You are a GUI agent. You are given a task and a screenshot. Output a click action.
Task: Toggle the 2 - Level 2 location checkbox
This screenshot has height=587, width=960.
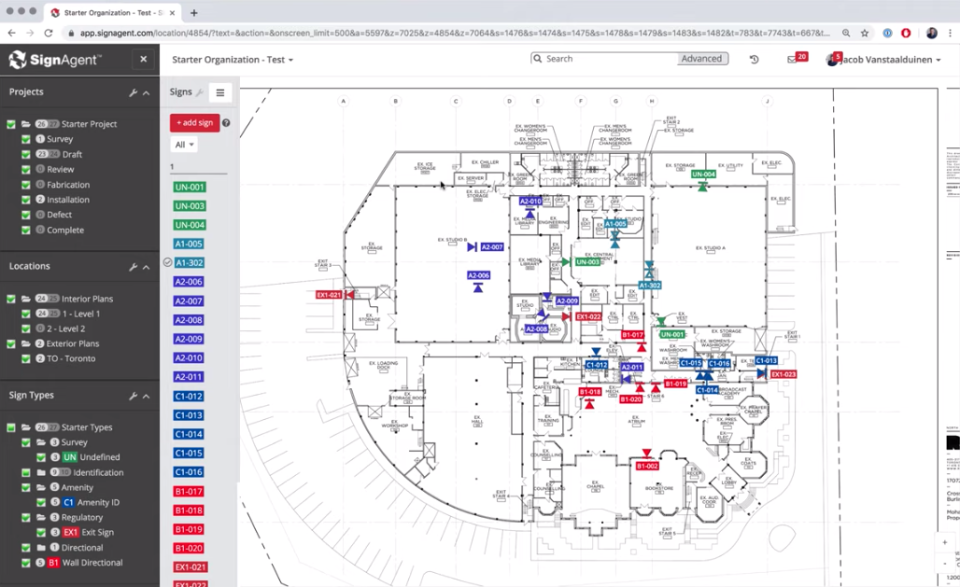[x=26, y=329]
